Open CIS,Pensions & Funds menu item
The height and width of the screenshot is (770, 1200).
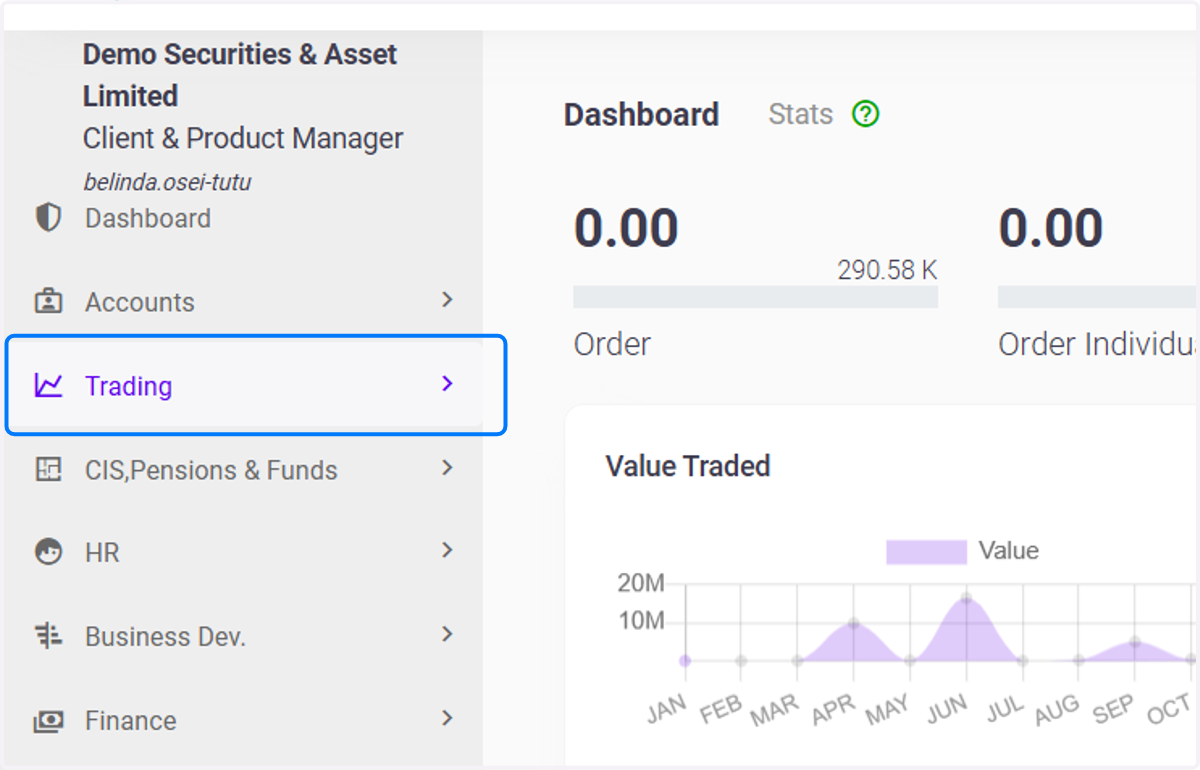[x=211, y=470]
